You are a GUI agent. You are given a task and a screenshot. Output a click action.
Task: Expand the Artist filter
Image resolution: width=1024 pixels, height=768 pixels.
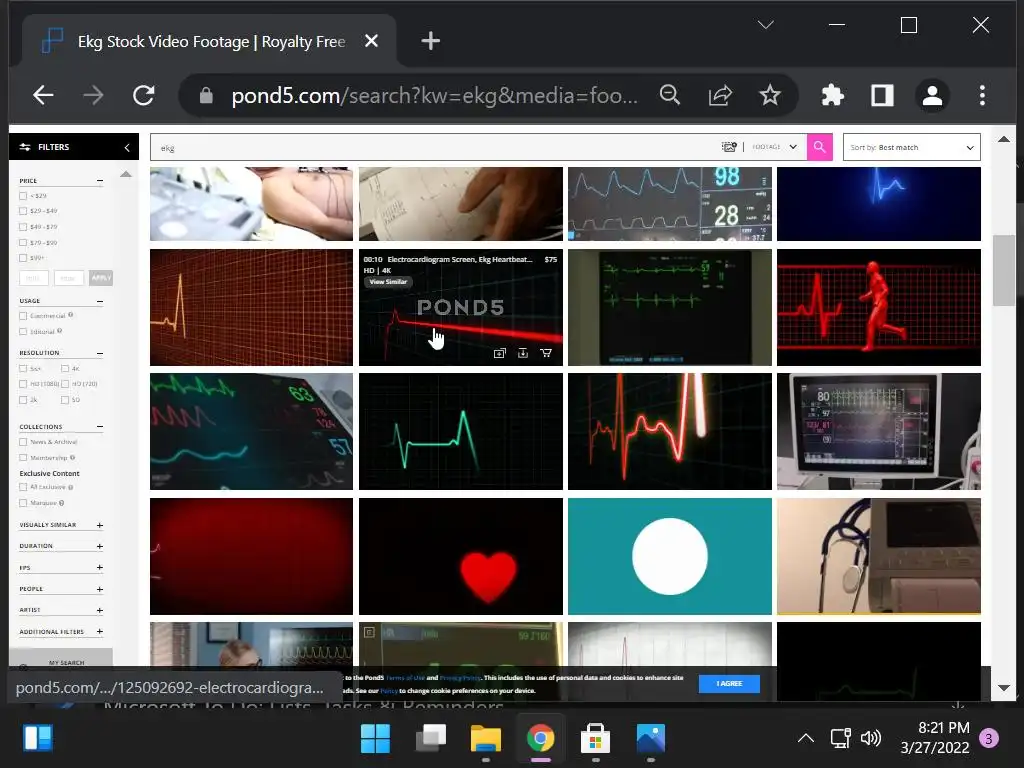tap(100, 610)
